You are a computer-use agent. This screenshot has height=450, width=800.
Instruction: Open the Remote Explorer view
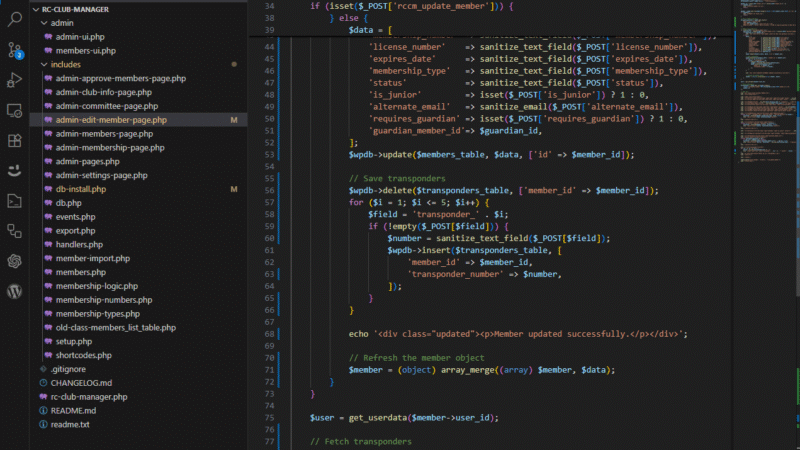point(15,110)
